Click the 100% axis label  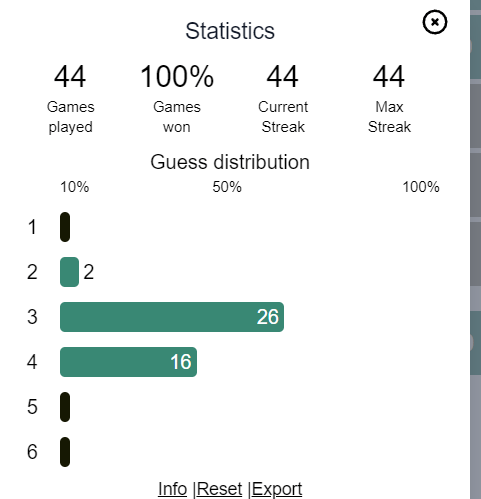click(x=421, y=187)
